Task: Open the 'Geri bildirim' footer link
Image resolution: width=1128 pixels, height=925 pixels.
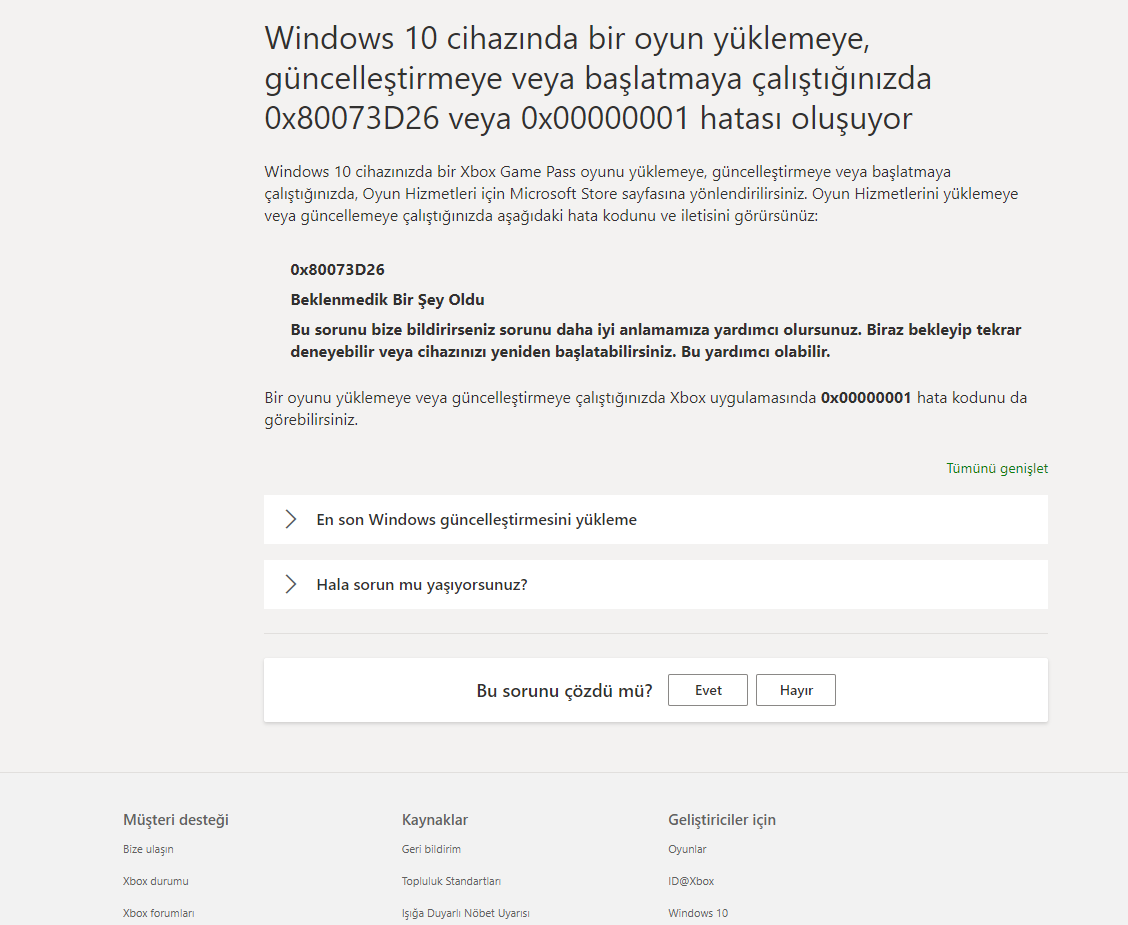Action: (431, 849)
